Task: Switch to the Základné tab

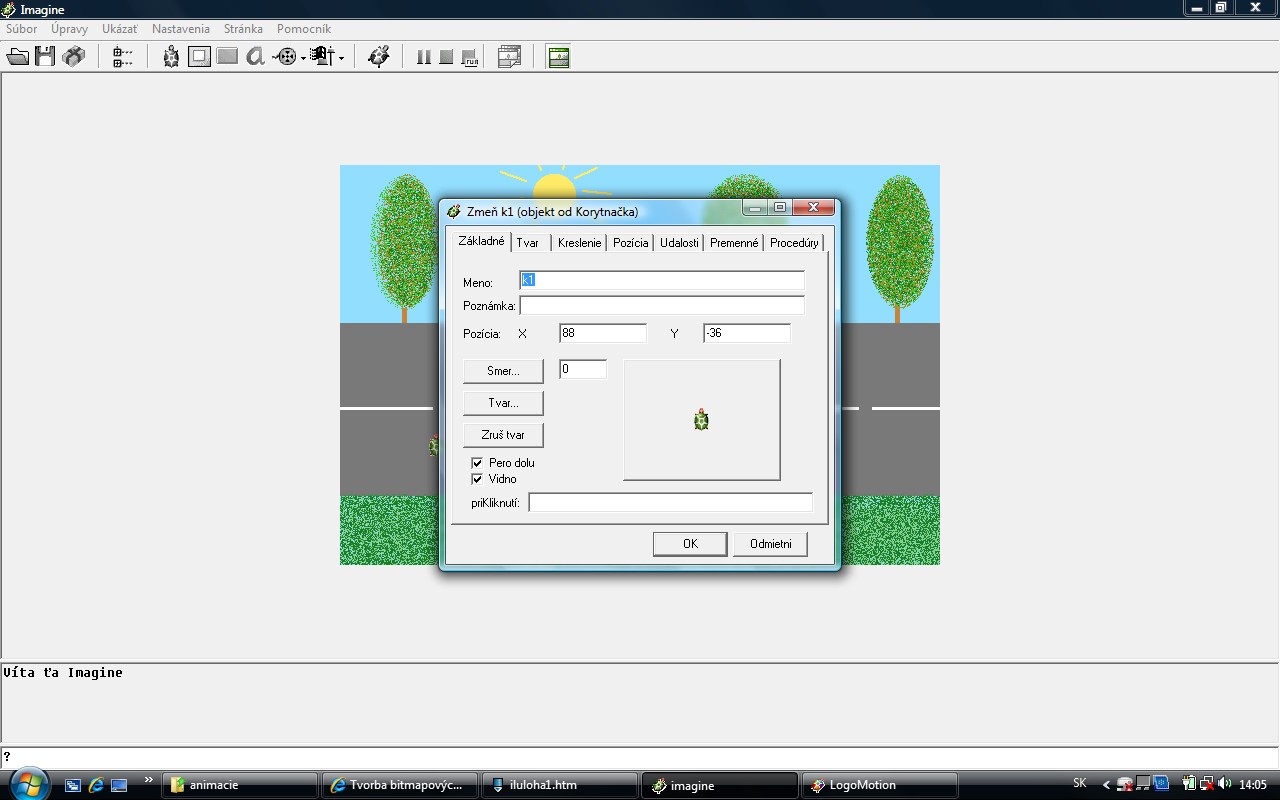Action: coord(481,241)
